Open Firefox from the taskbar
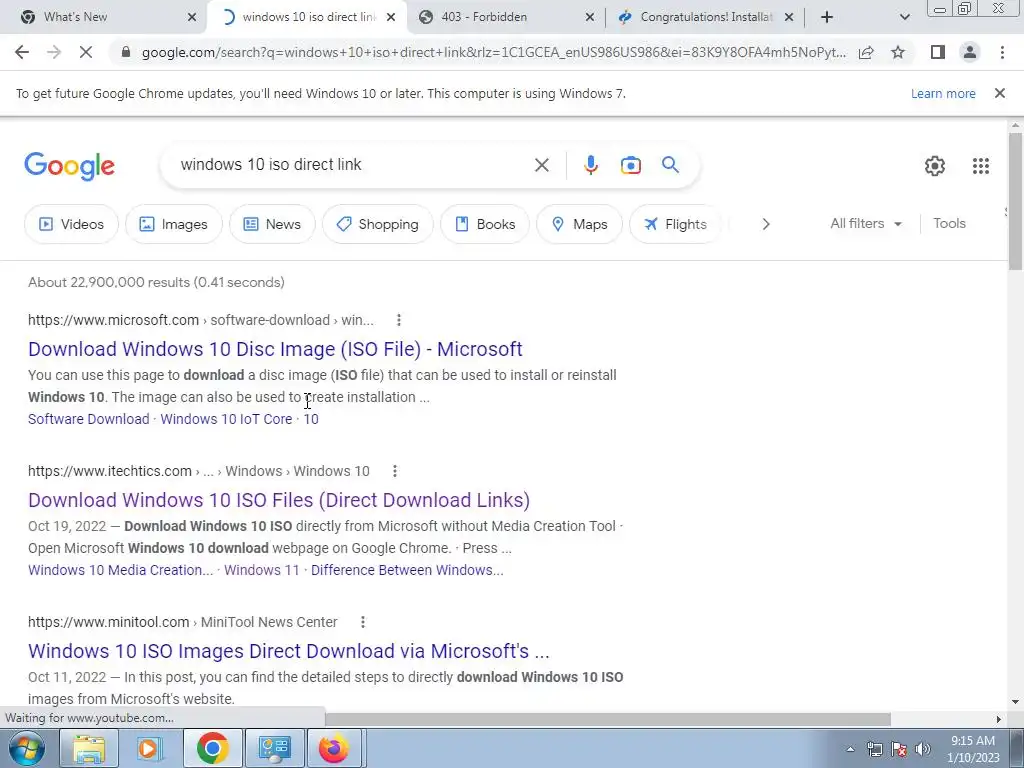The width and height of the screenshot is (1024, 768). pyautogui.click(x=334, y=748)
